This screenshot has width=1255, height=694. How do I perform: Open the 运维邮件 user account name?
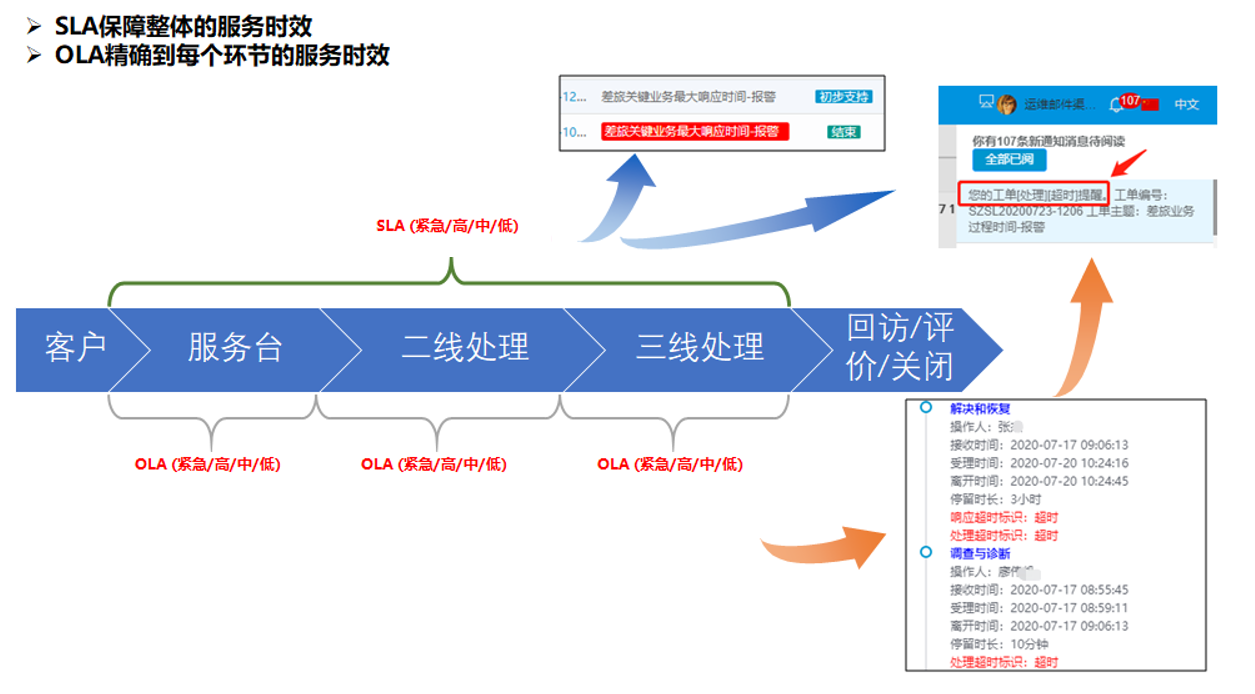[1059, 105]
